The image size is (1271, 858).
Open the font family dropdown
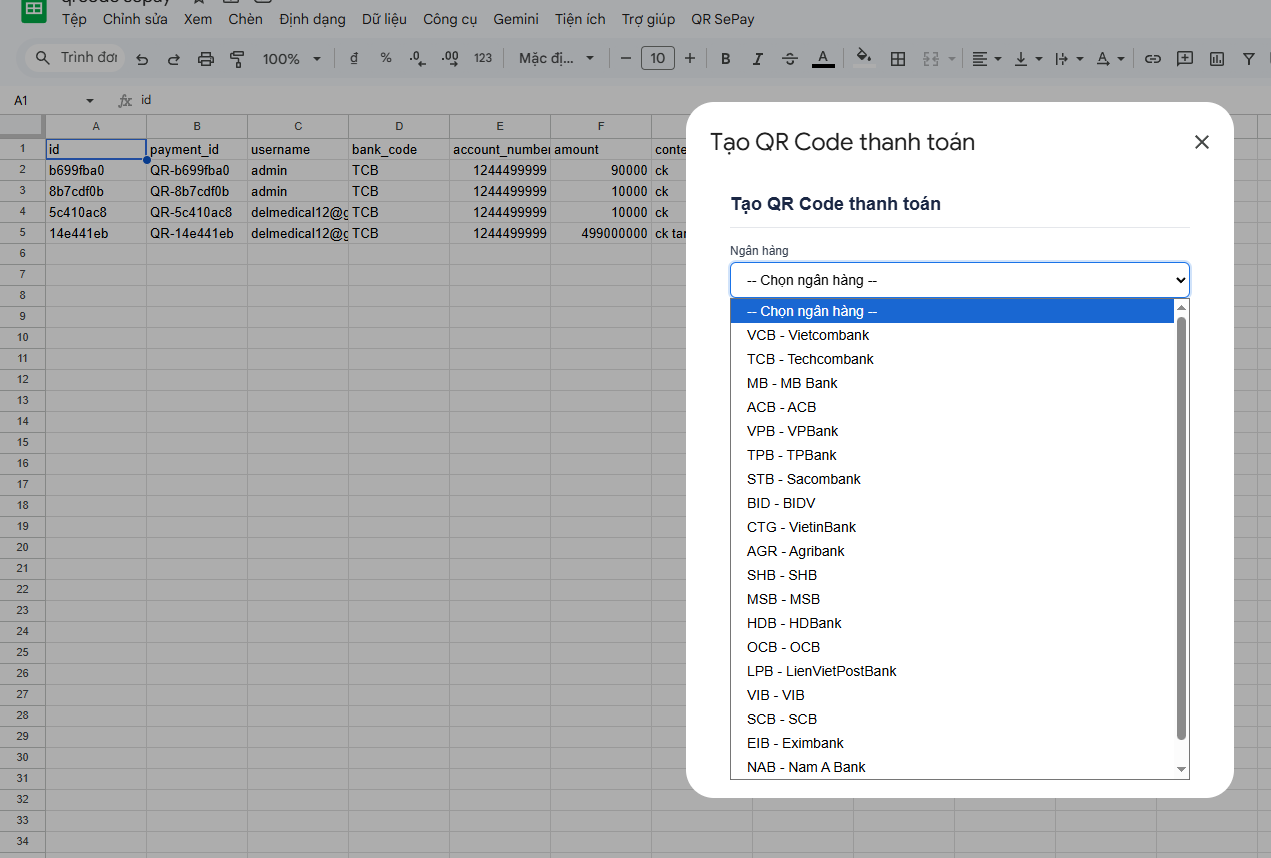coord(557,59)
